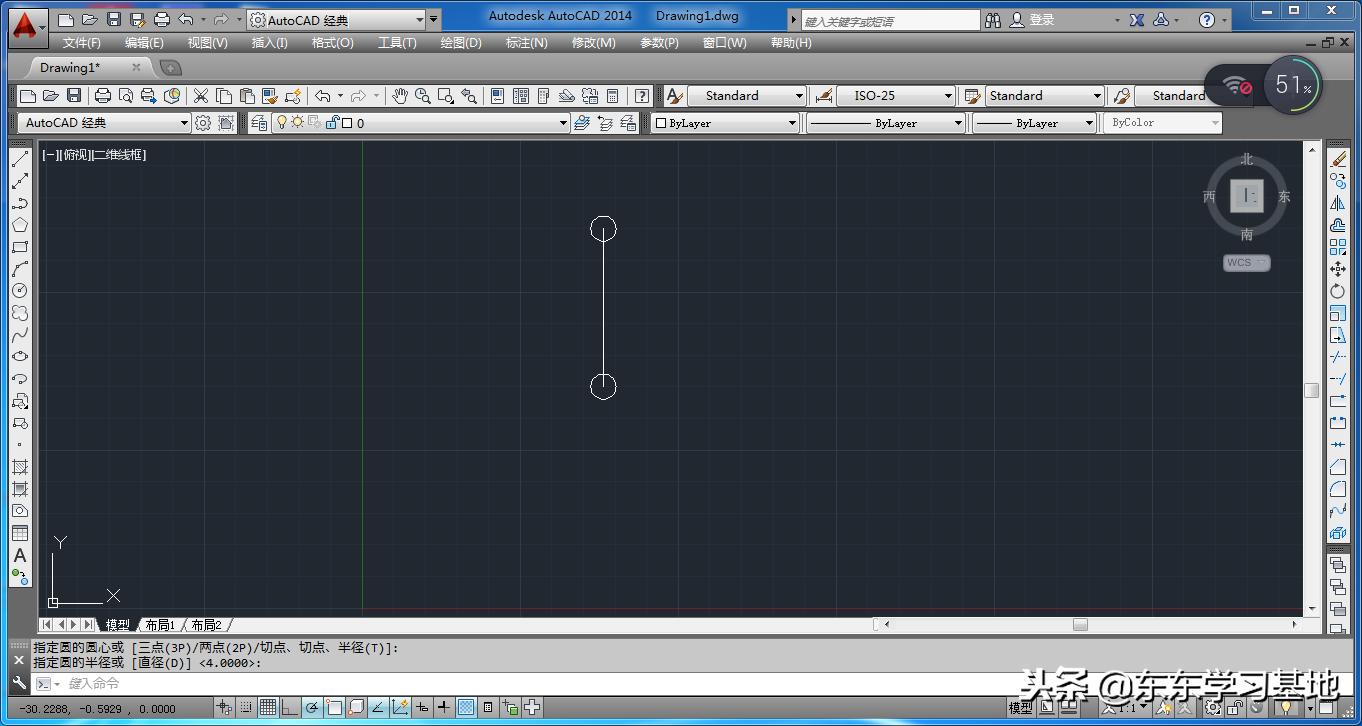The image size is (1362, 726).
Task: Open Layer Properties Manager icon
Action: click(260, 123)
